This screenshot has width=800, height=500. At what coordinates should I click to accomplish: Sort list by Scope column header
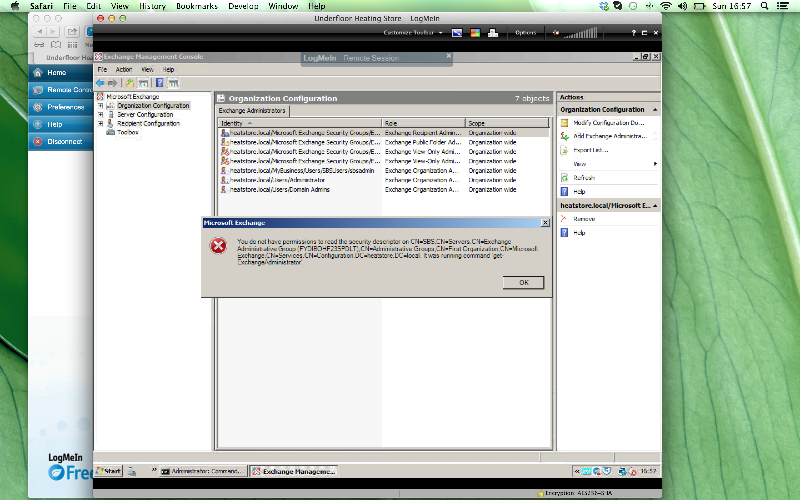pos(507,123)
